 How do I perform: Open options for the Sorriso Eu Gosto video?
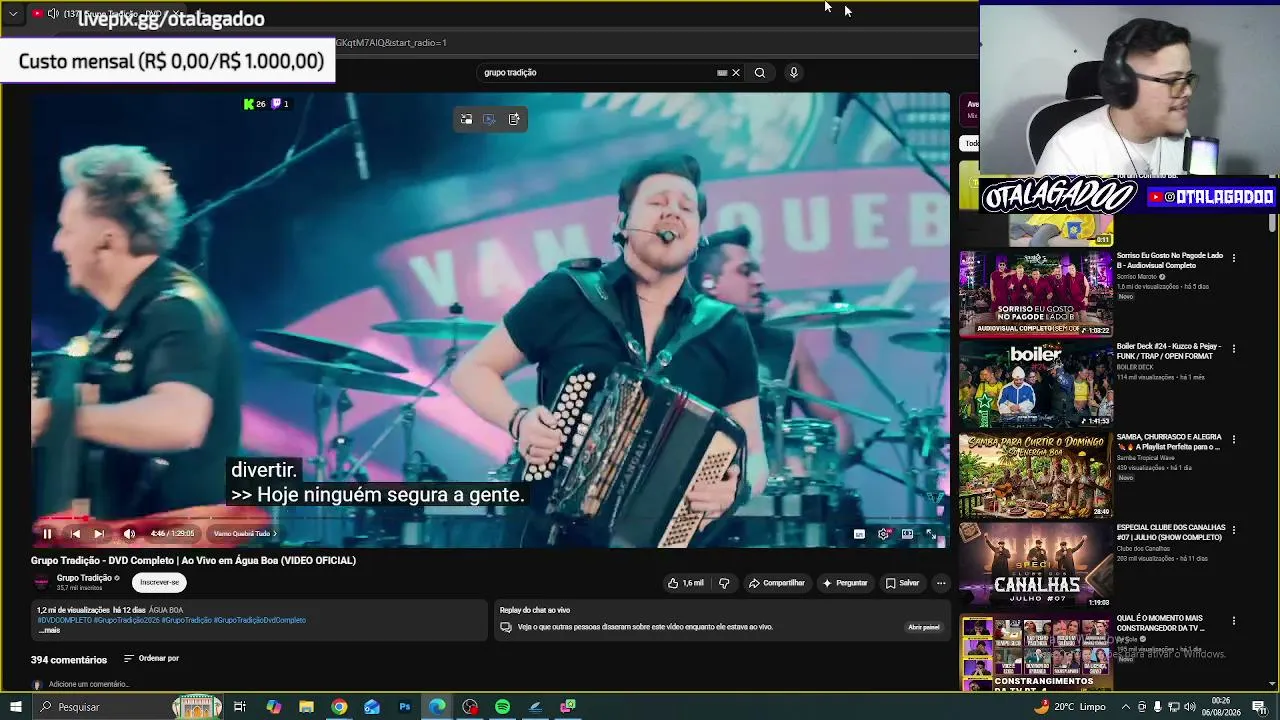(x=1234, y=258)
